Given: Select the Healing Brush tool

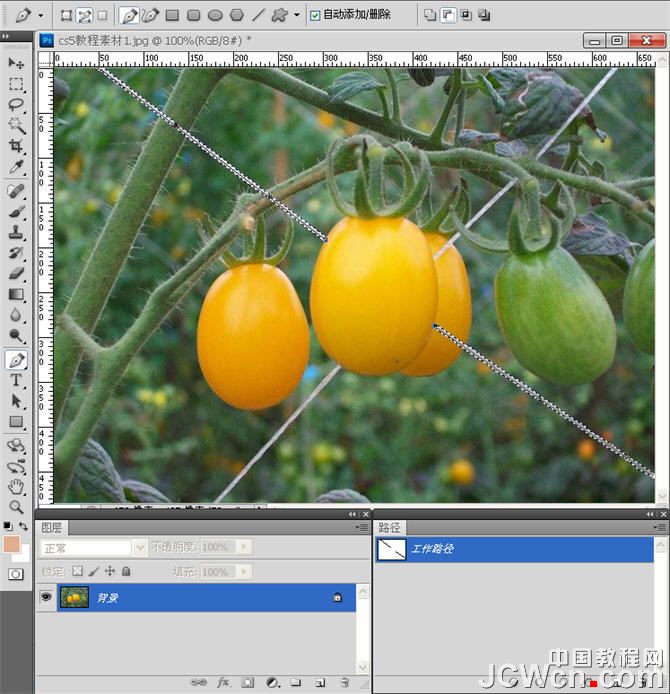Looking at the screenshot, I should 16,191.
